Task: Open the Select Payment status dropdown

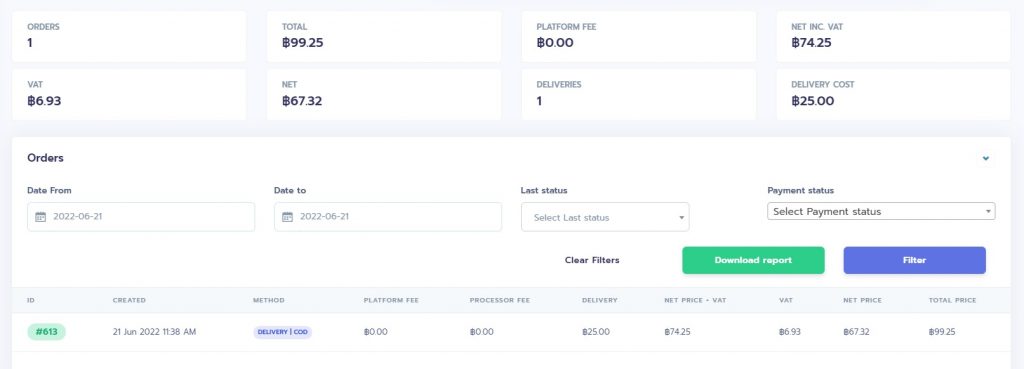Action: click(x=881, y=211)
